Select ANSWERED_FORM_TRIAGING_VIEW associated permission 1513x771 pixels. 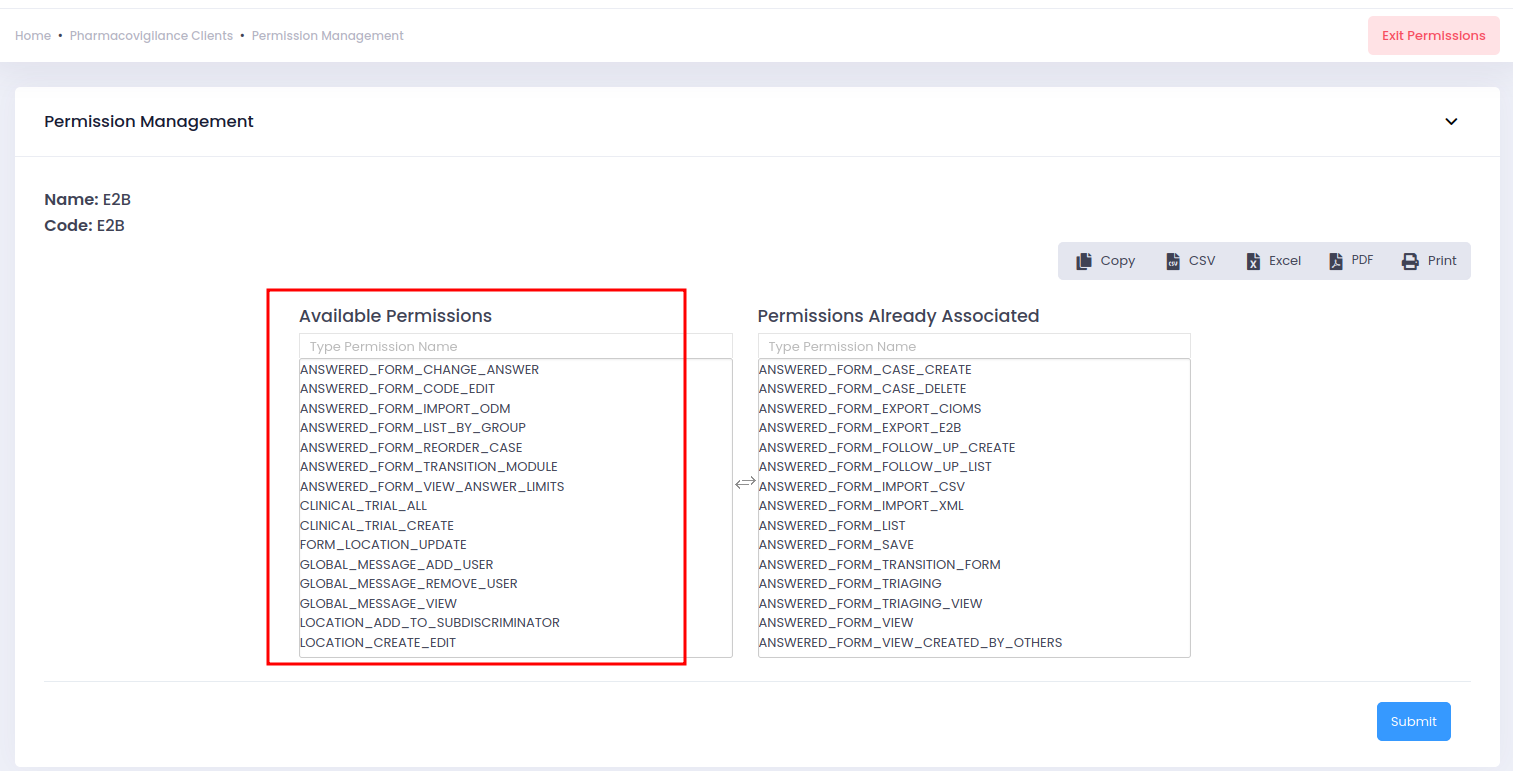click(870, 604)
